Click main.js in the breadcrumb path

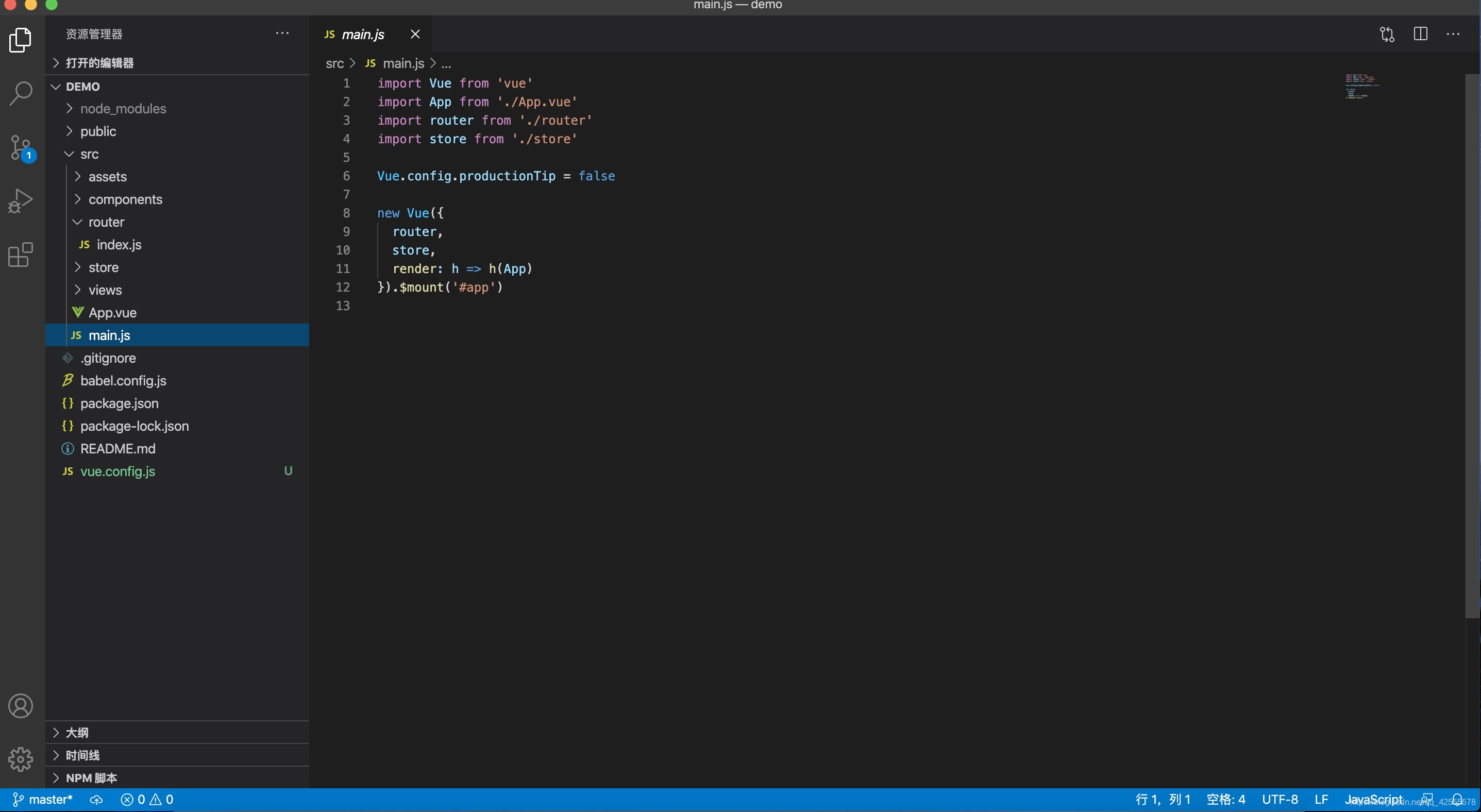coord(403,63)
